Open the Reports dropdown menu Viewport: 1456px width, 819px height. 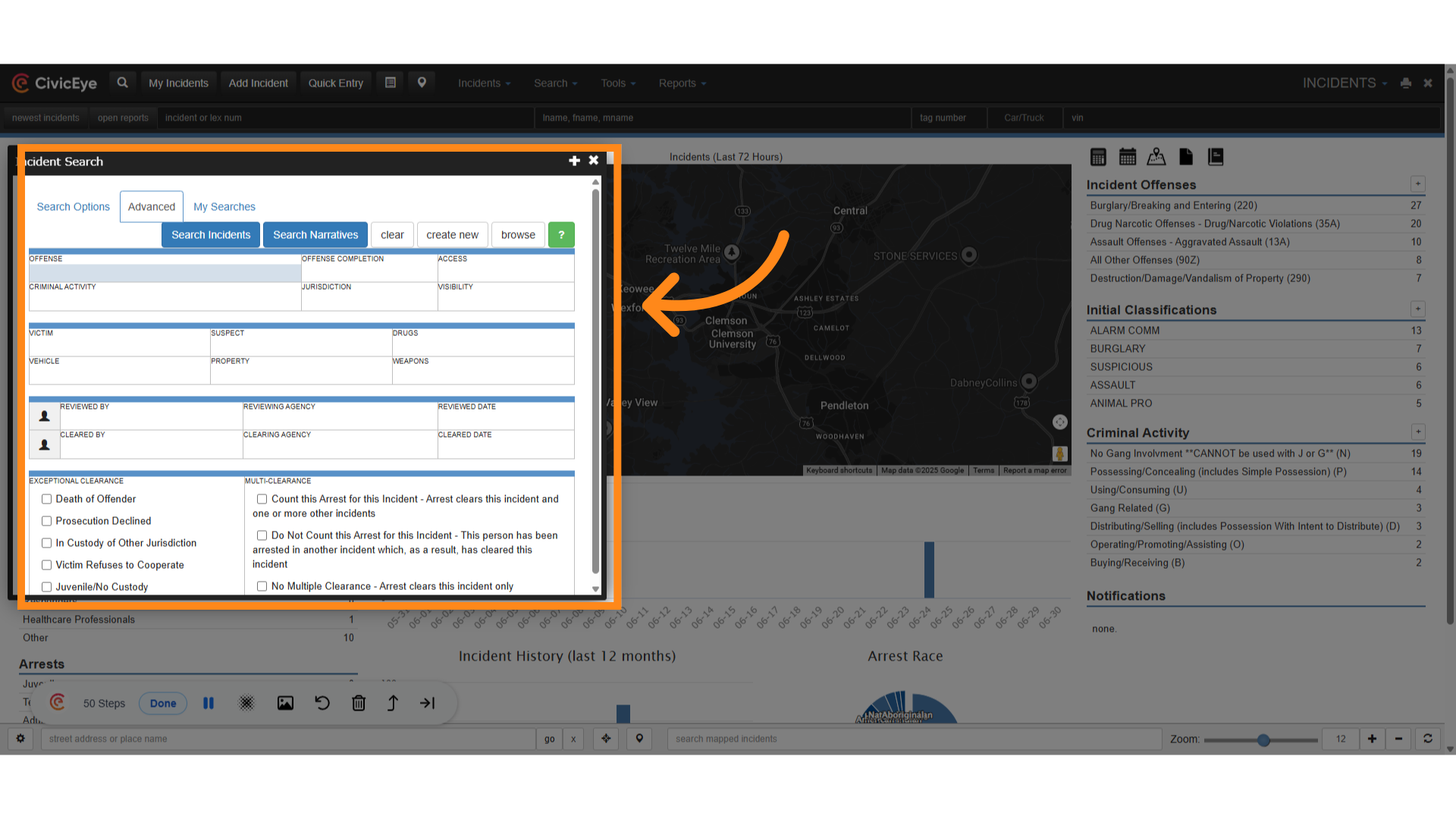(682, 83)
